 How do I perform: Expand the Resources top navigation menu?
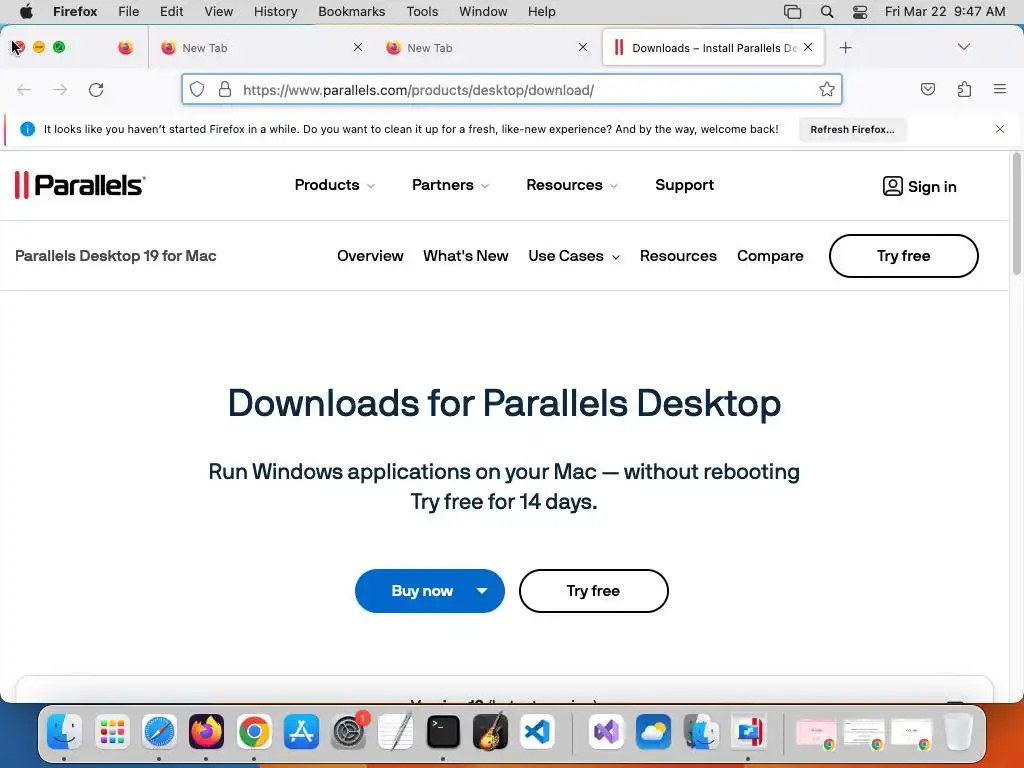[571, 185]
